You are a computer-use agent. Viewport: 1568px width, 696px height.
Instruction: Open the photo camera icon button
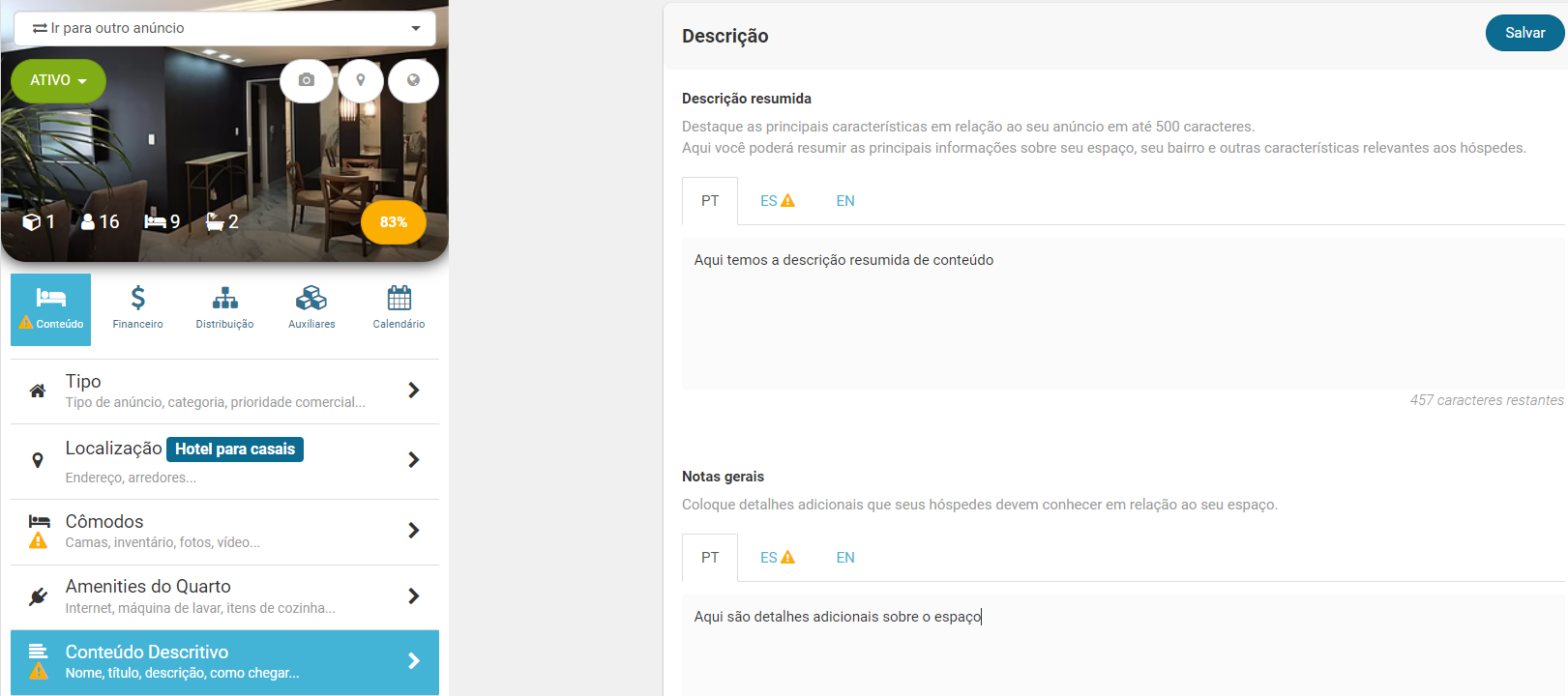307,80
